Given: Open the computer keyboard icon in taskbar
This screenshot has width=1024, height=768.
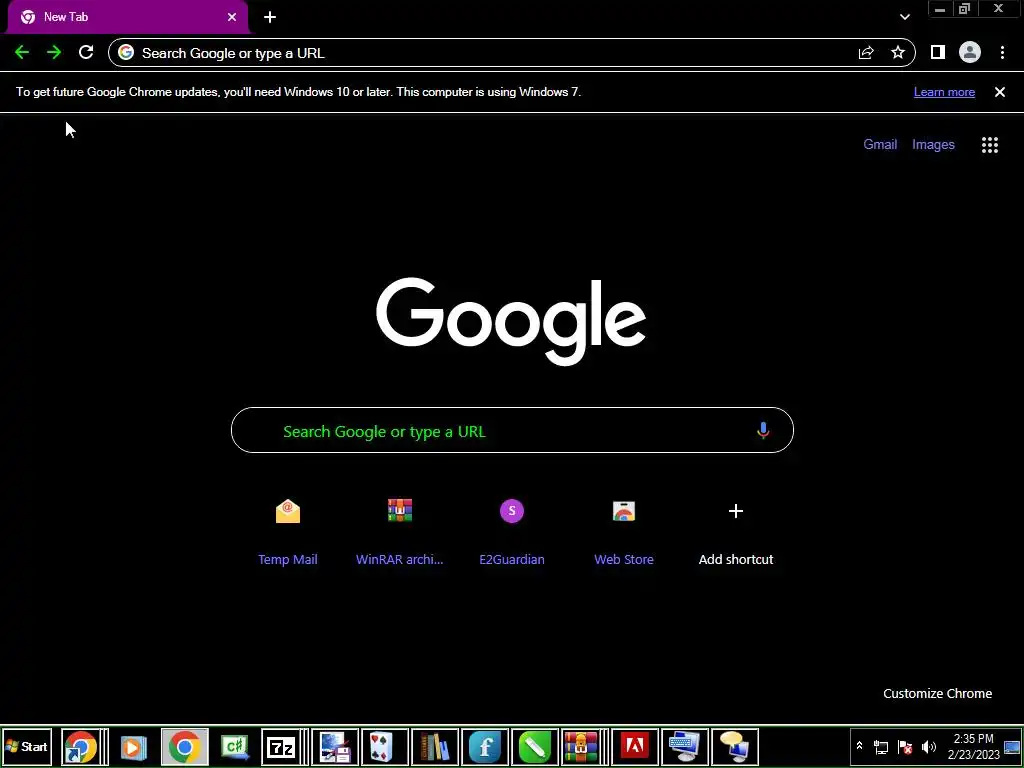Looking at the screenshot, I should [684, 746].
